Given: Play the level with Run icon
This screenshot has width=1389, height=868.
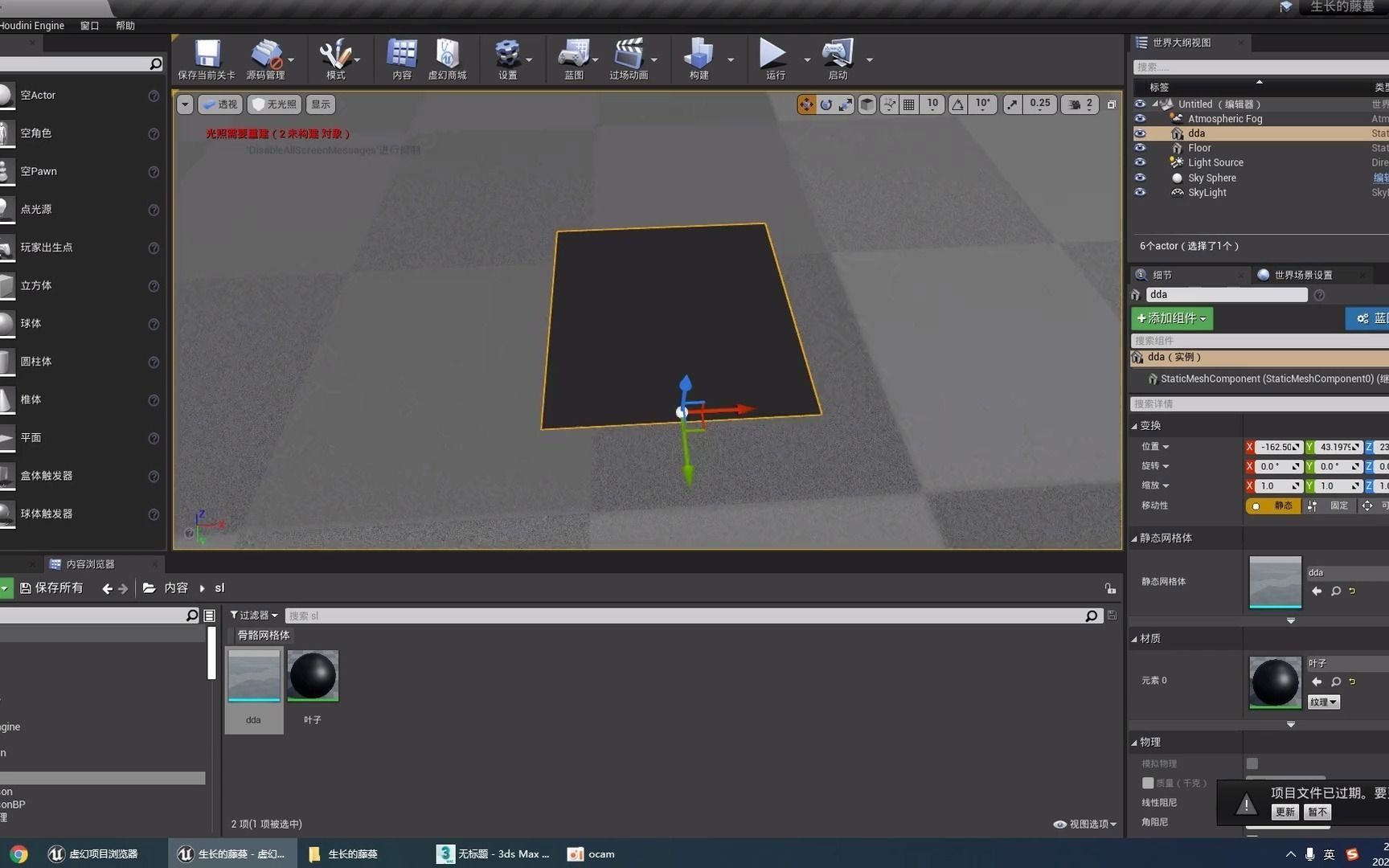Looking at the screenshot, I should [x=774, y=59].
